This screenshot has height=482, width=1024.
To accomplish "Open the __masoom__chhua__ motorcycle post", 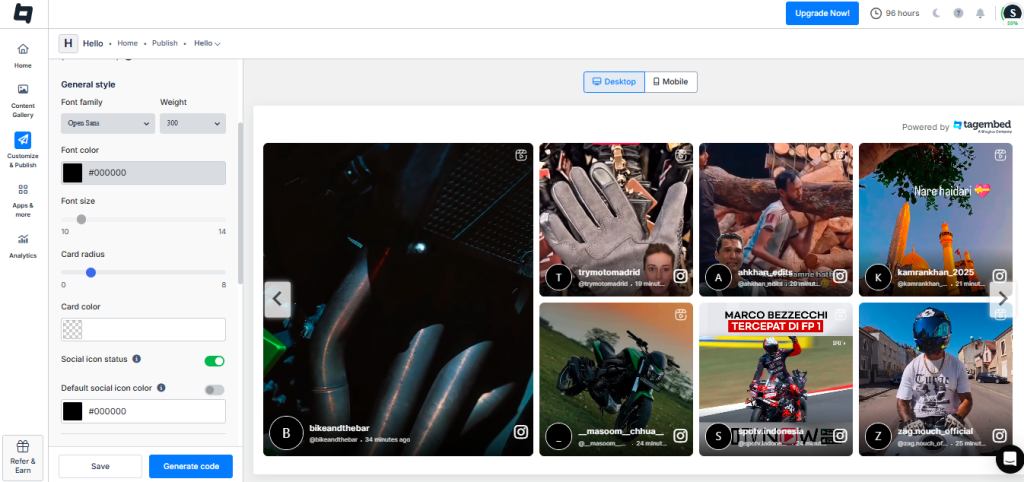I will (616, 379).
